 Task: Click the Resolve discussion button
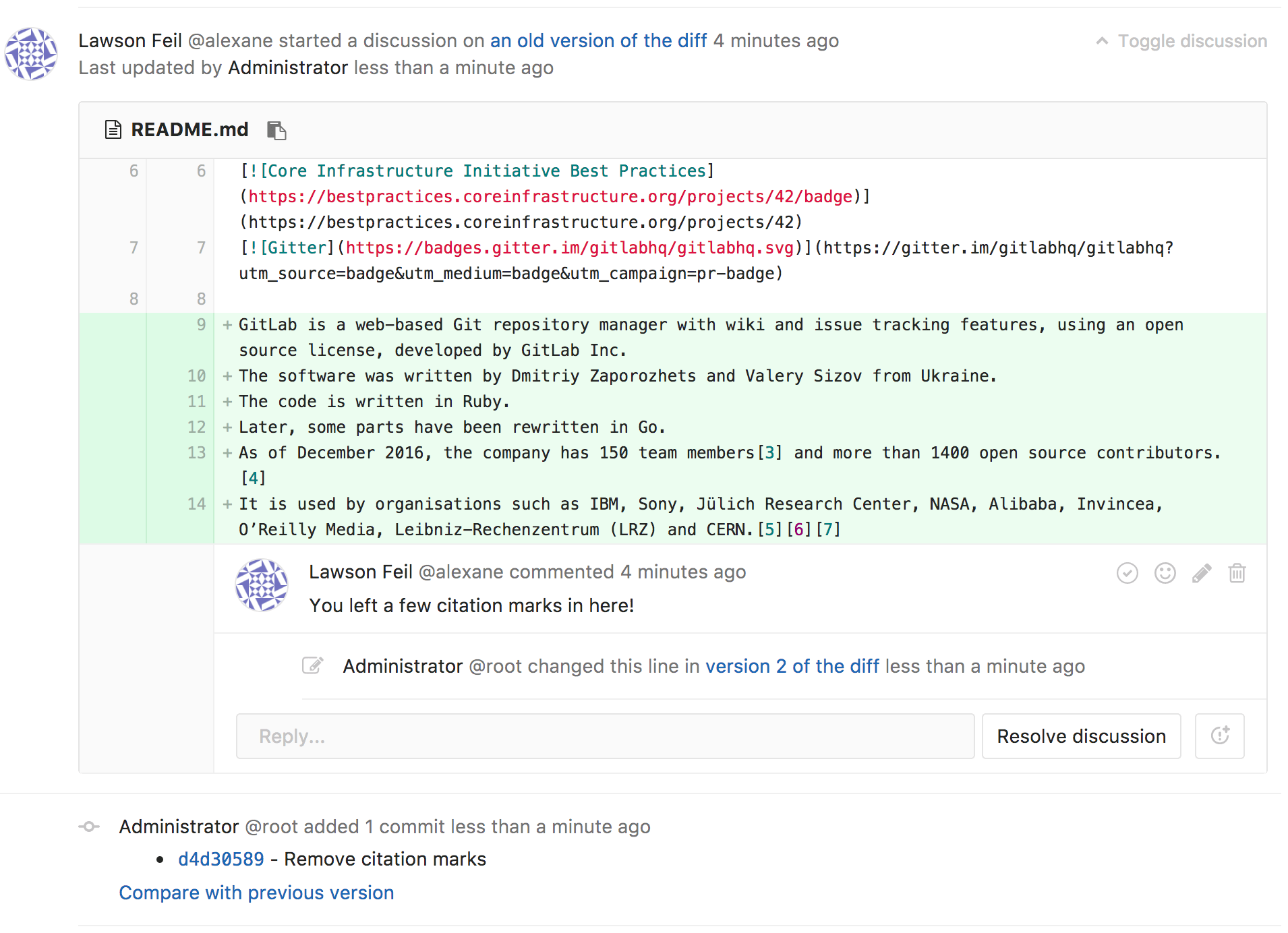tap(1081, 736)
